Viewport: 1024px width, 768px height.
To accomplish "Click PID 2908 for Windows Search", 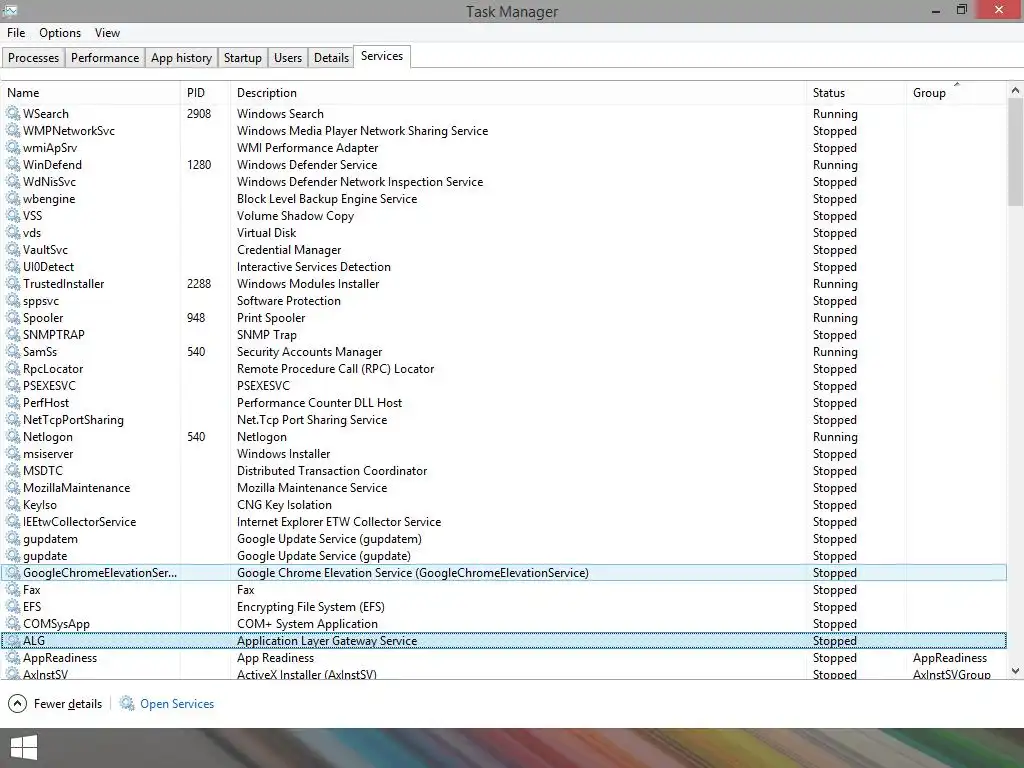I will [199, 114].
